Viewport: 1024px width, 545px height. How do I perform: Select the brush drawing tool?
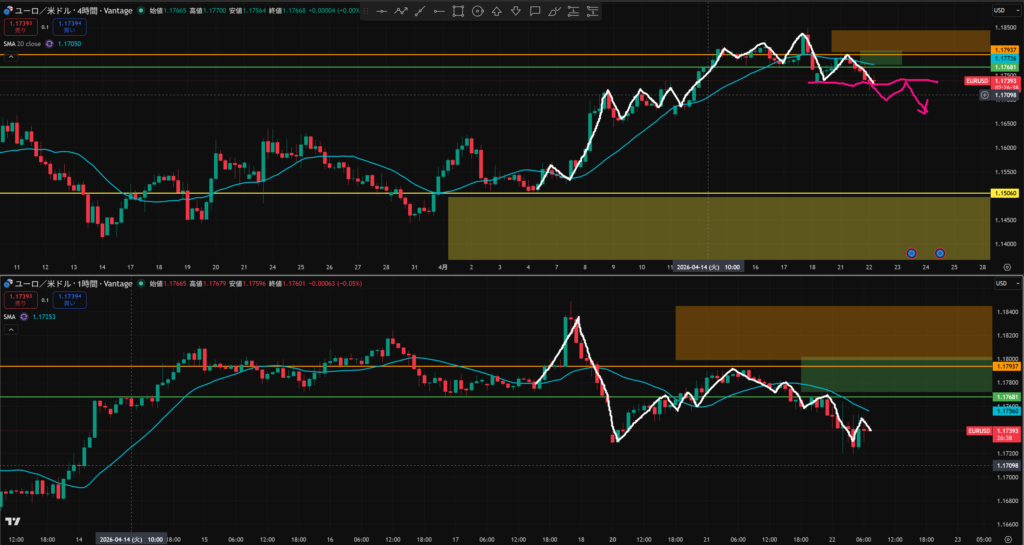click(x=553, y=12)
